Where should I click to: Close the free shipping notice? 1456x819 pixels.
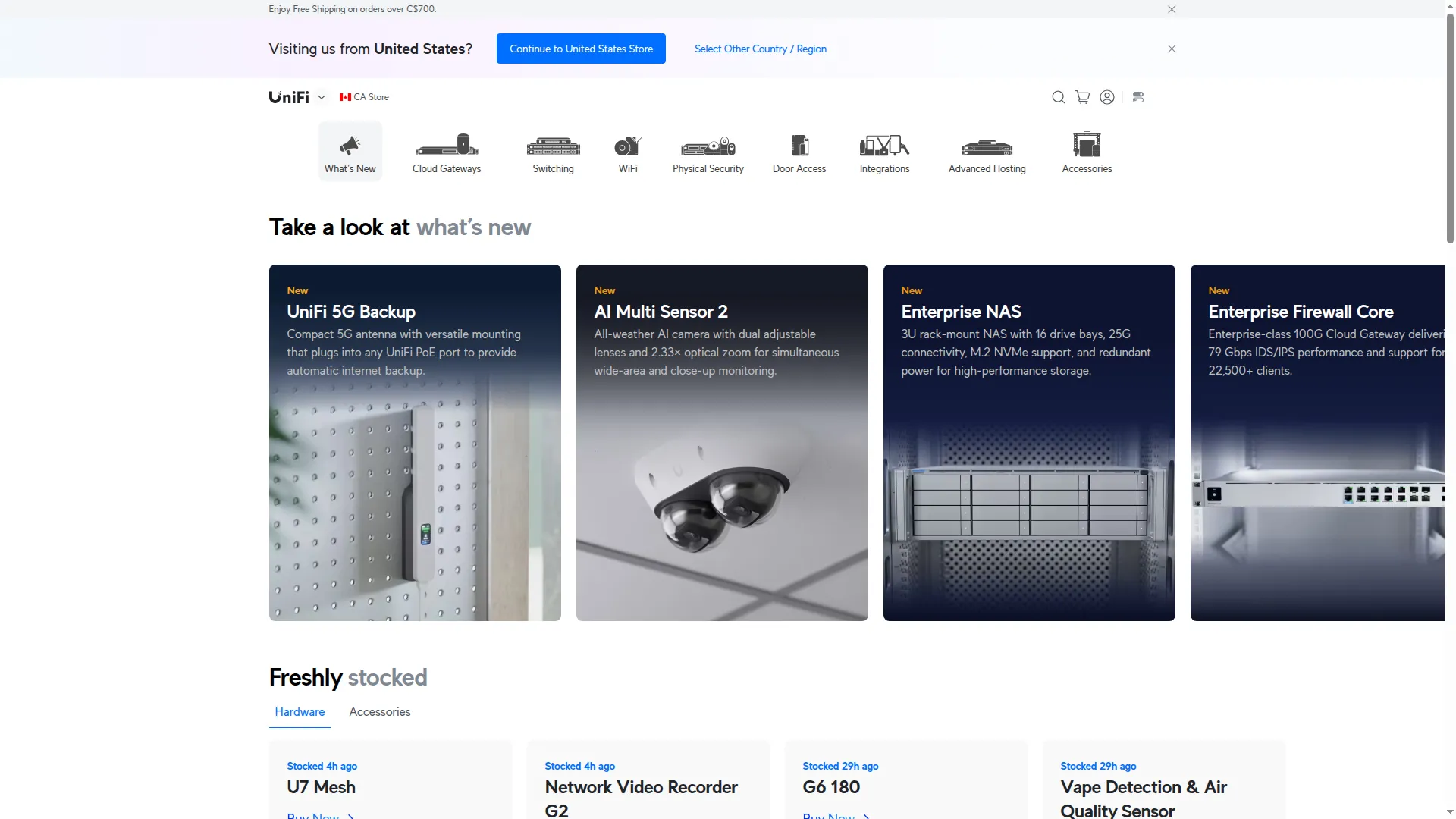click(x=1172, y=9)
